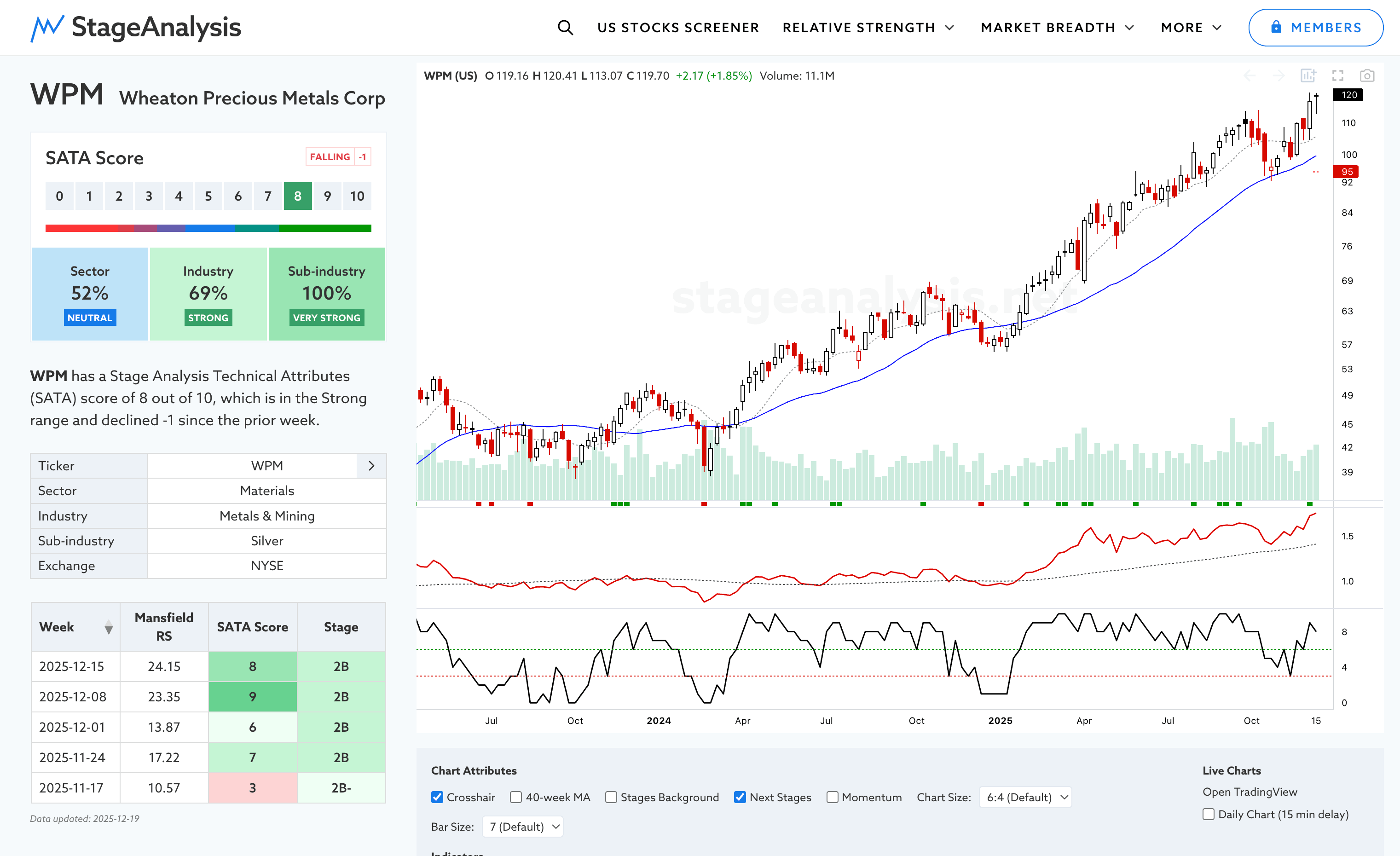Click the StageAnalysis logo icon
1400x856 pixels.
(x=46, y=28)
